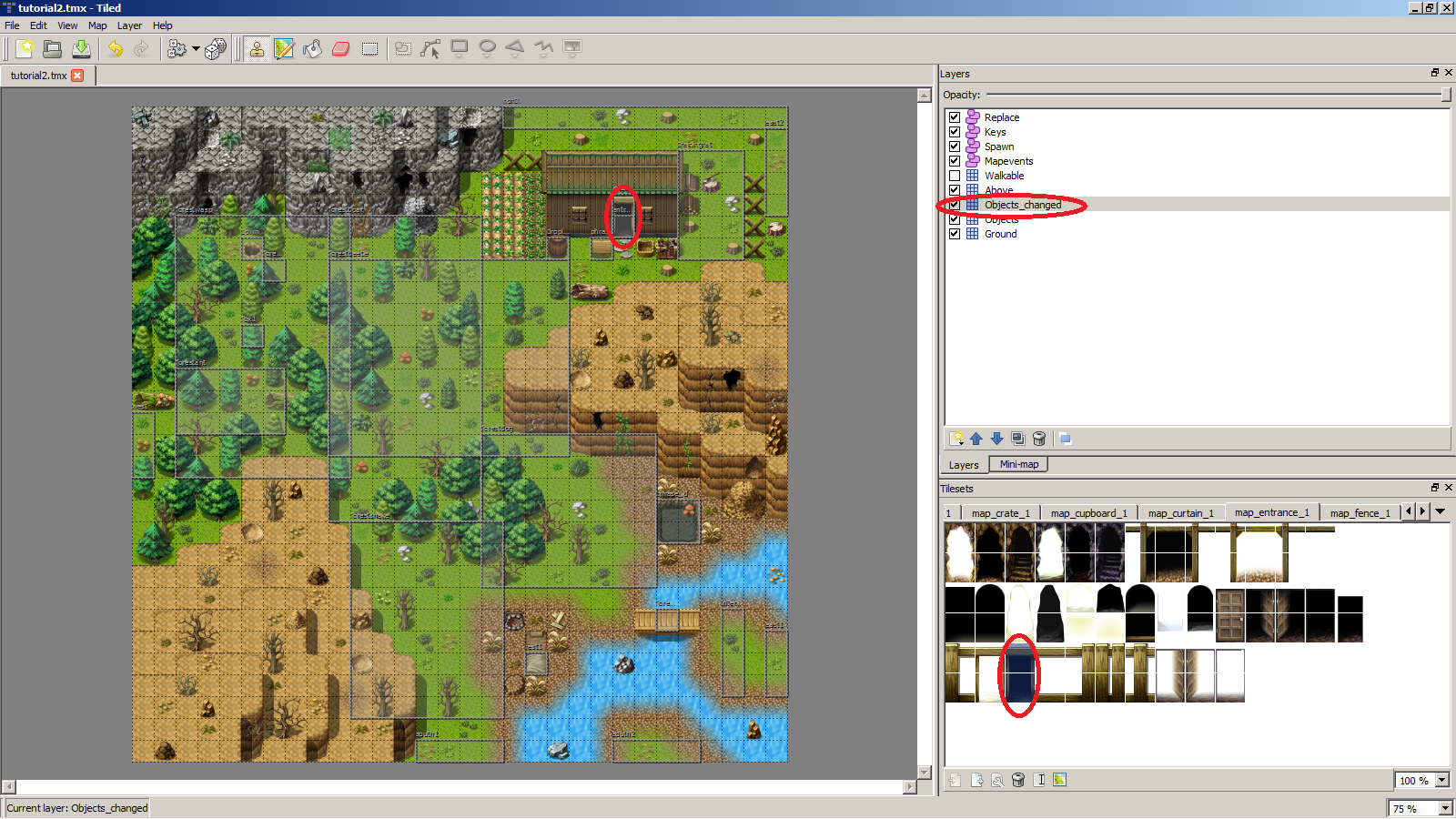
Task: Select the Insert Polygon tool
Action: [x=516, y=48]
